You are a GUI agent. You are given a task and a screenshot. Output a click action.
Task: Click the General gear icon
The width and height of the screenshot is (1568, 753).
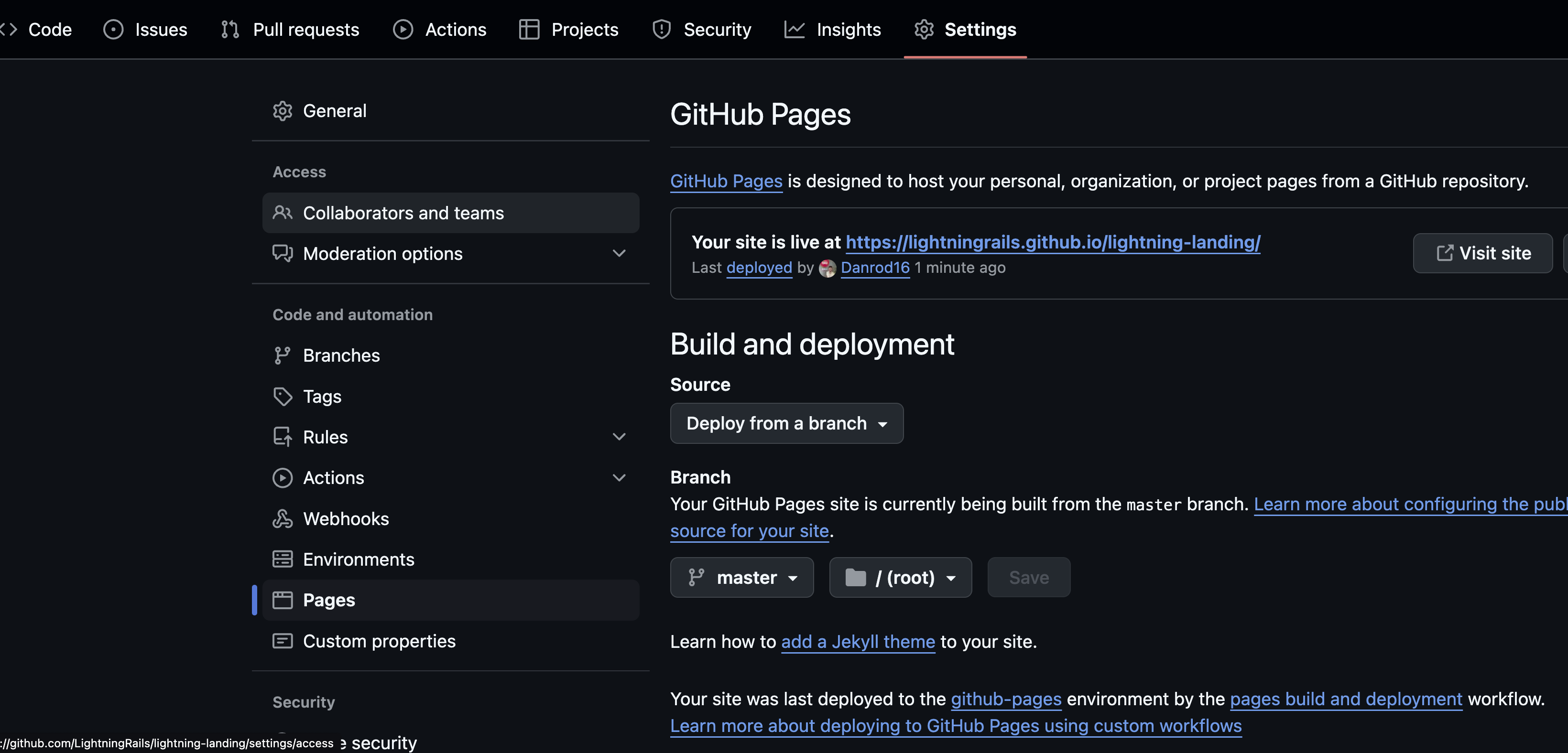(x=283, y=111)
